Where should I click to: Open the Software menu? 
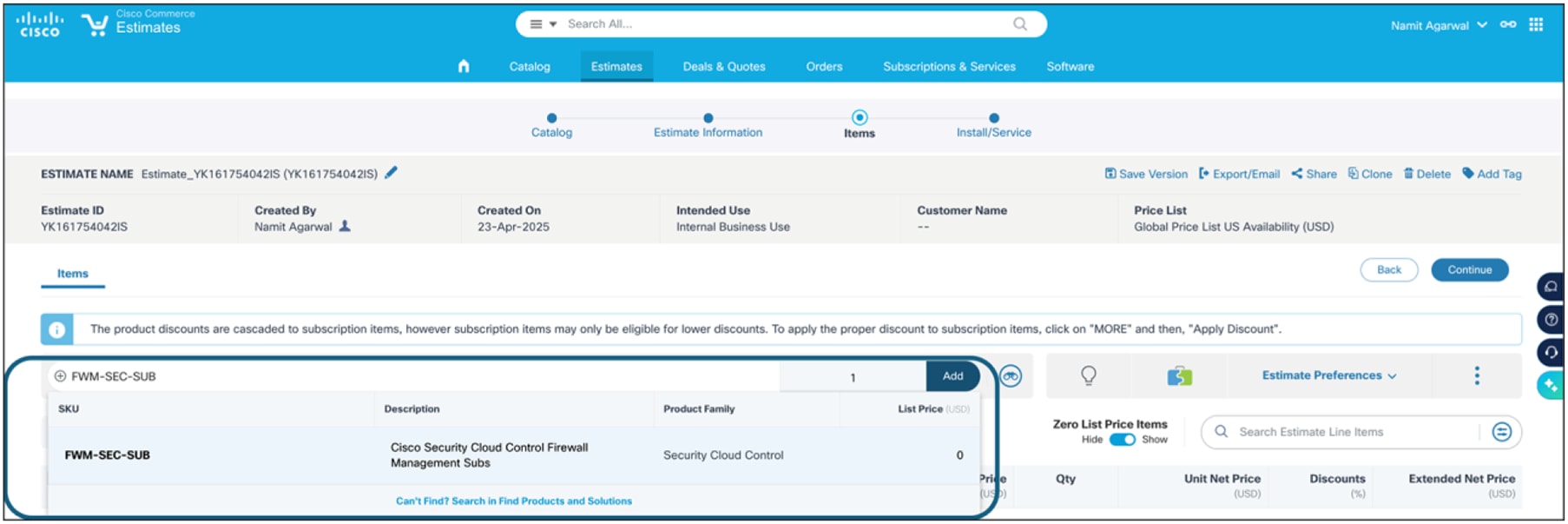pyautogui.click(x=1070, y=66)
